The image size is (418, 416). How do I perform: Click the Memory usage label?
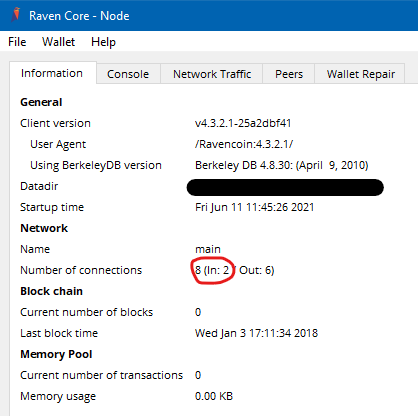pos(58,396)
